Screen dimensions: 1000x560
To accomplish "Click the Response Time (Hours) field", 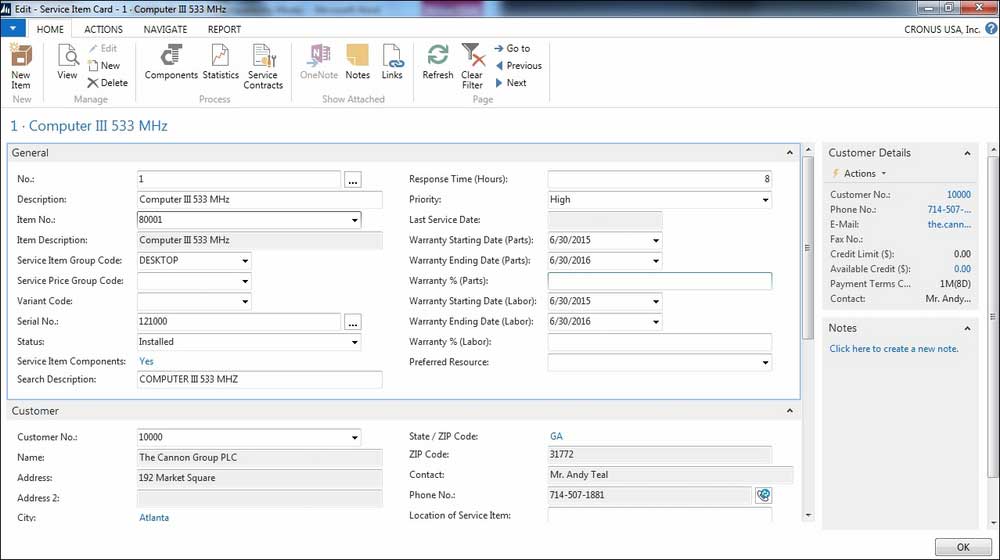I will tap(659, 179).
